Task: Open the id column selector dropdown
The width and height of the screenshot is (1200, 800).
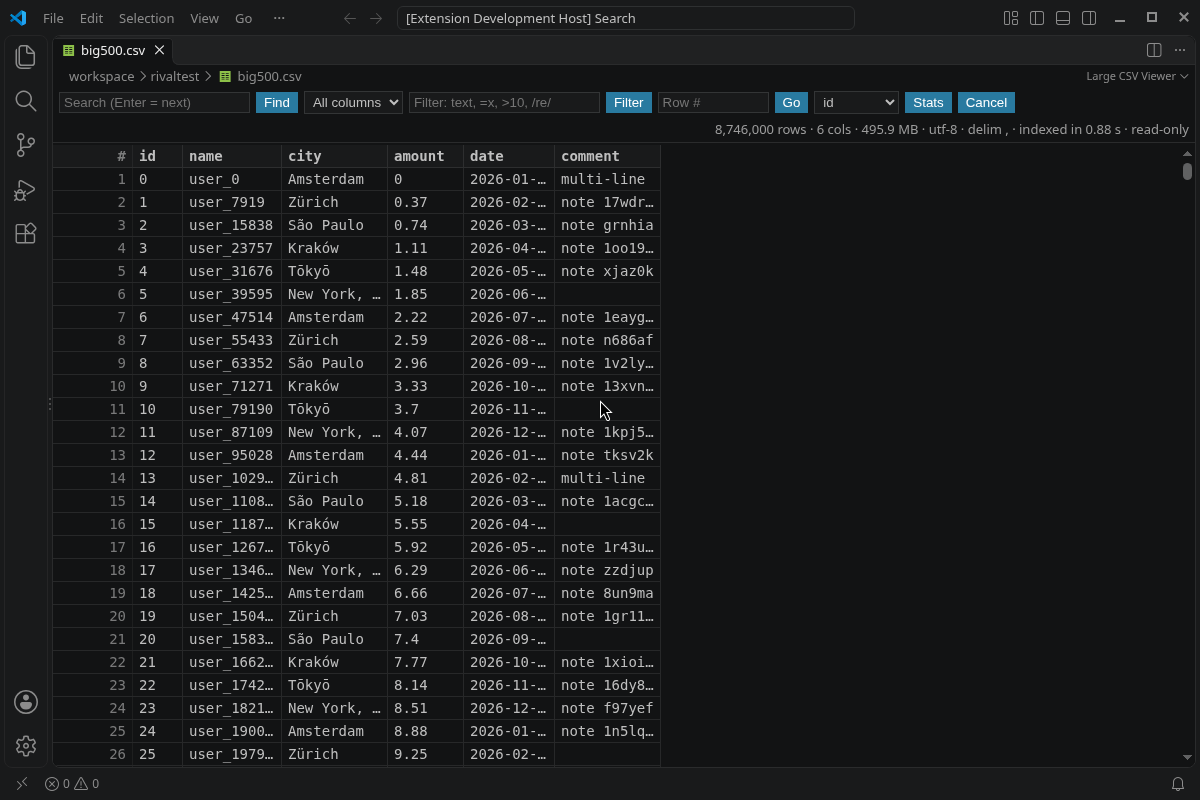Action: 856,102
